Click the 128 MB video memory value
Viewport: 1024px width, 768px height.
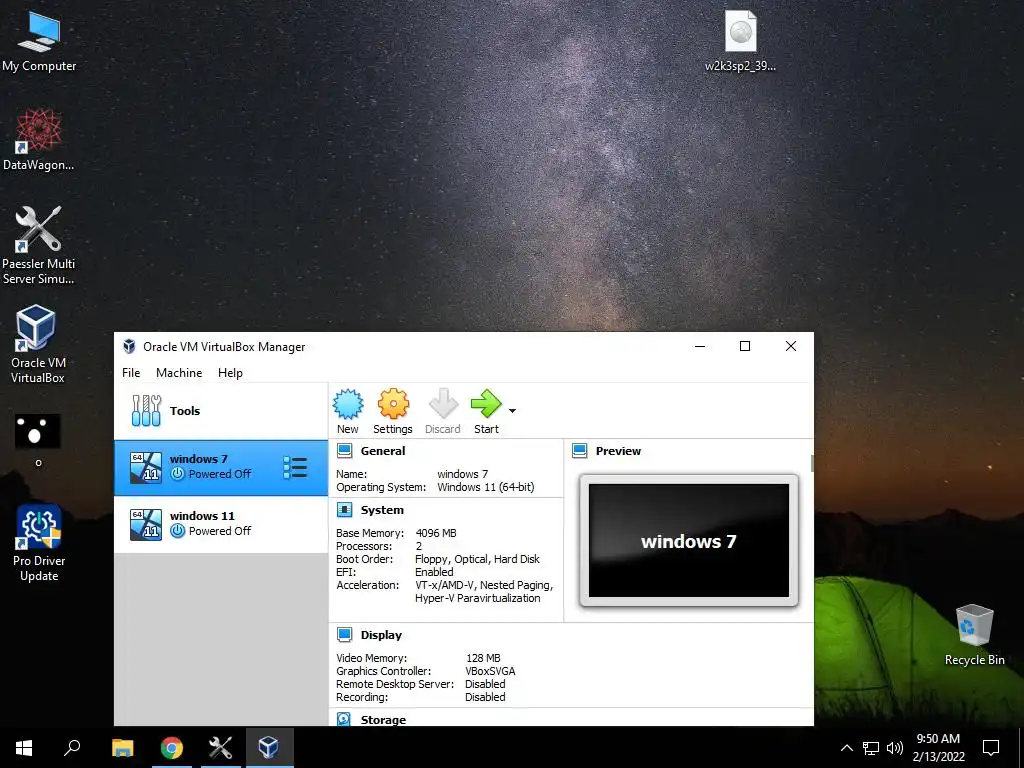tap(483, 658)
